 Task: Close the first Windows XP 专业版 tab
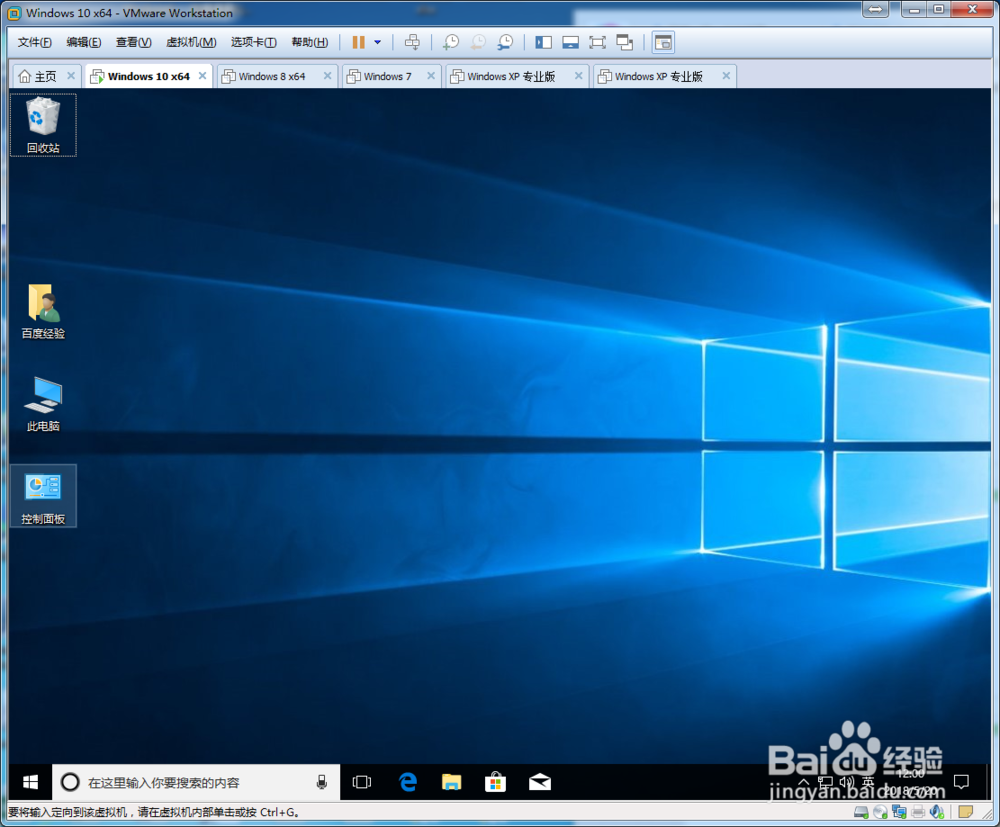coord(578,76)
